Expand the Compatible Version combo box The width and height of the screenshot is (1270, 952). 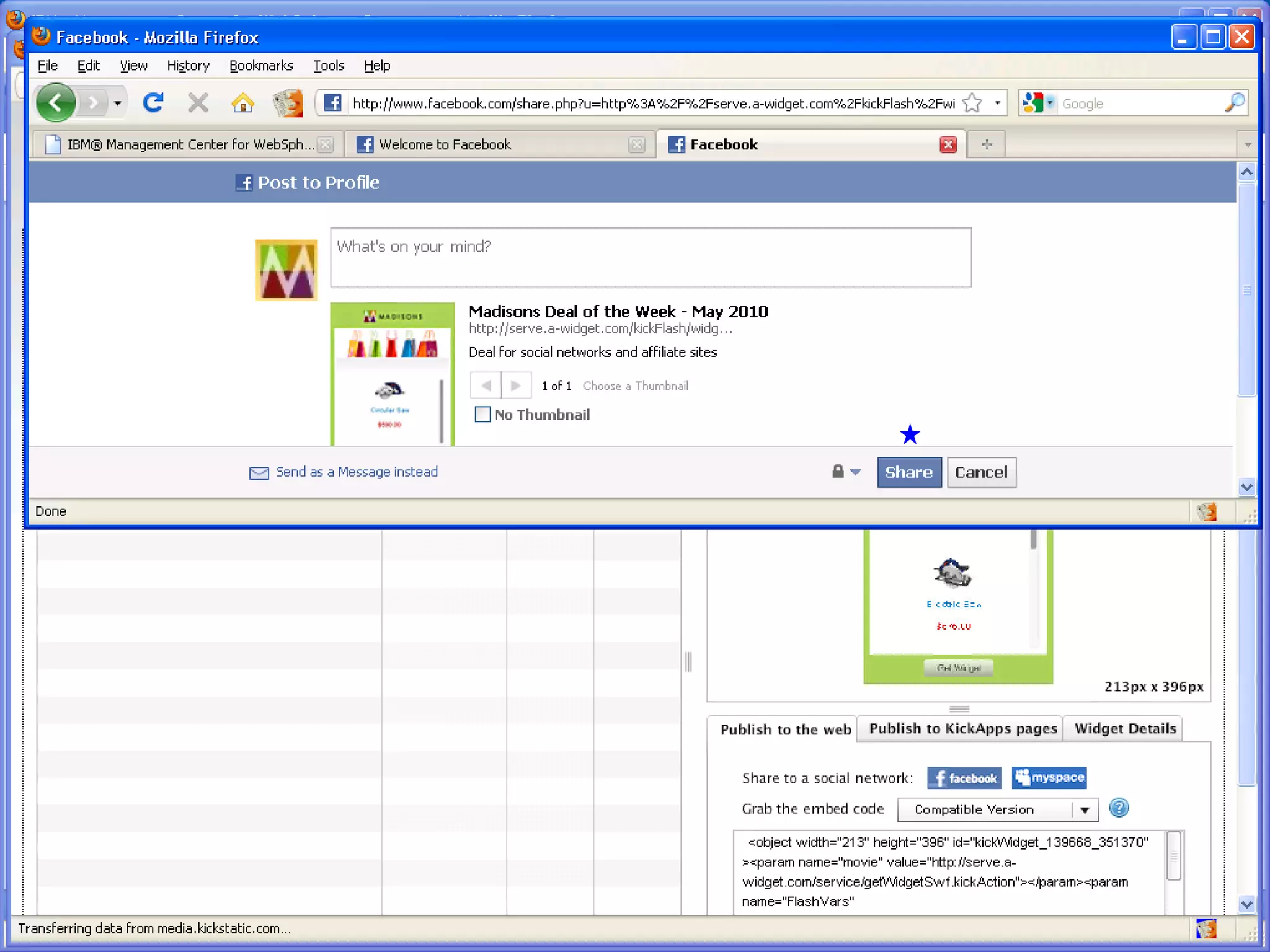[x=1085, y=809]
